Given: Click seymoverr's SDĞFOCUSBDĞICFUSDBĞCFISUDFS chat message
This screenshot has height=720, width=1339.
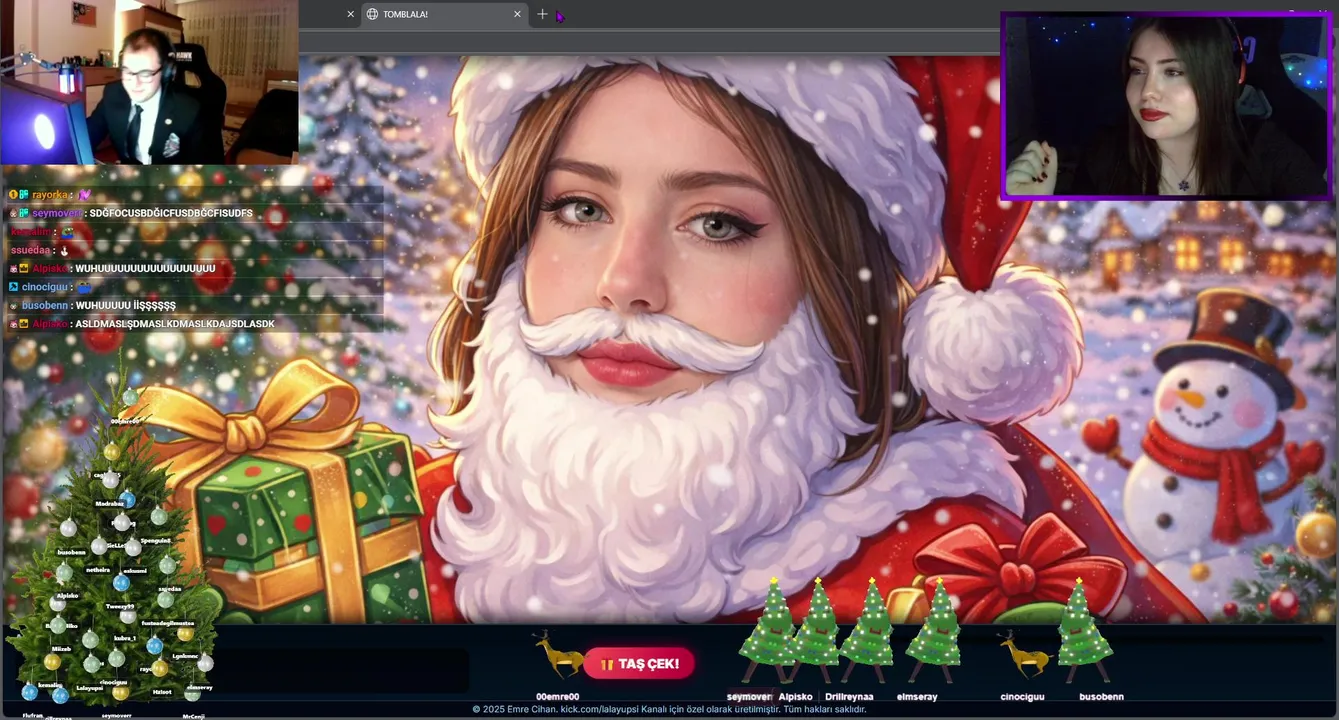Looking at the screenshot, I should click(196, 213).
